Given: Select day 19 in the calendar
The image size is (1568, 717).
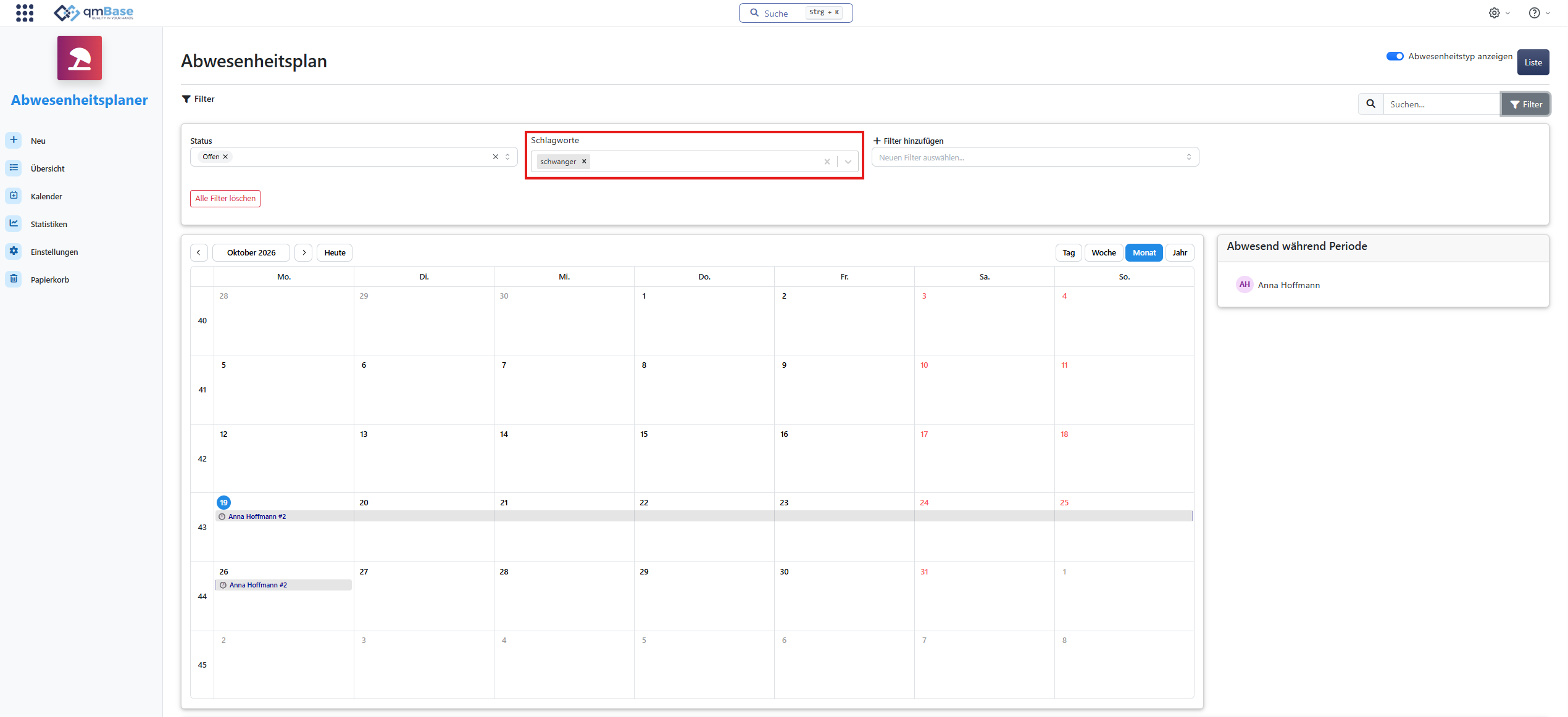Looking at the screenshot, I should 223,502.
